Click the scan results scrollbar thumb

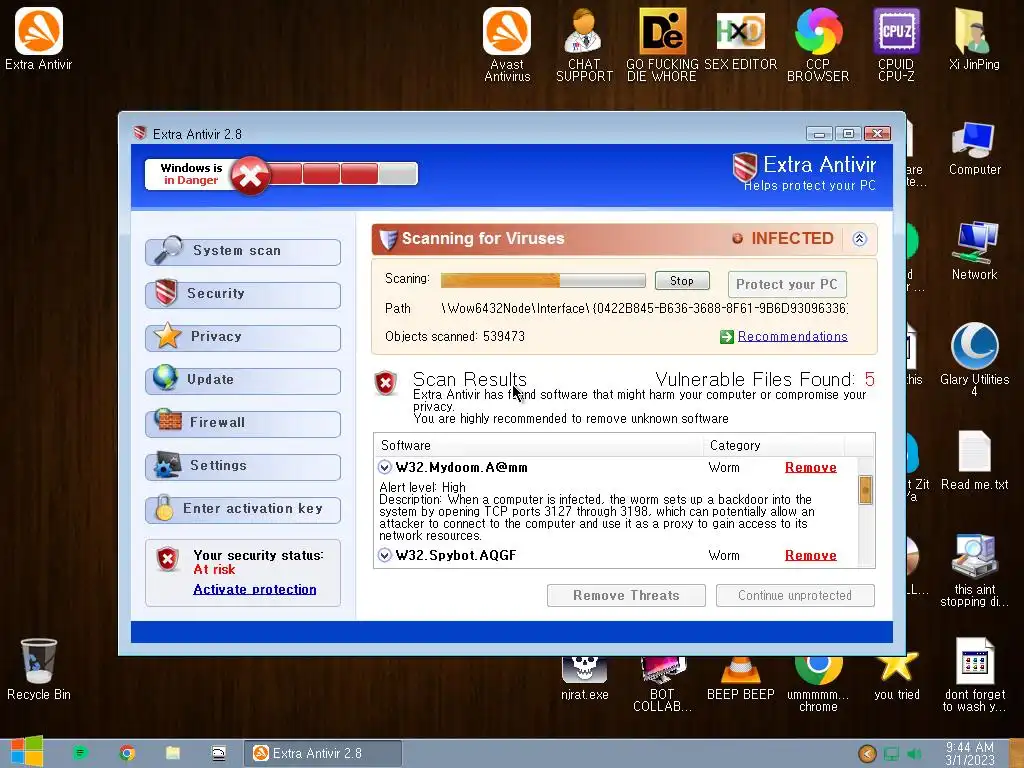[865, 490]
